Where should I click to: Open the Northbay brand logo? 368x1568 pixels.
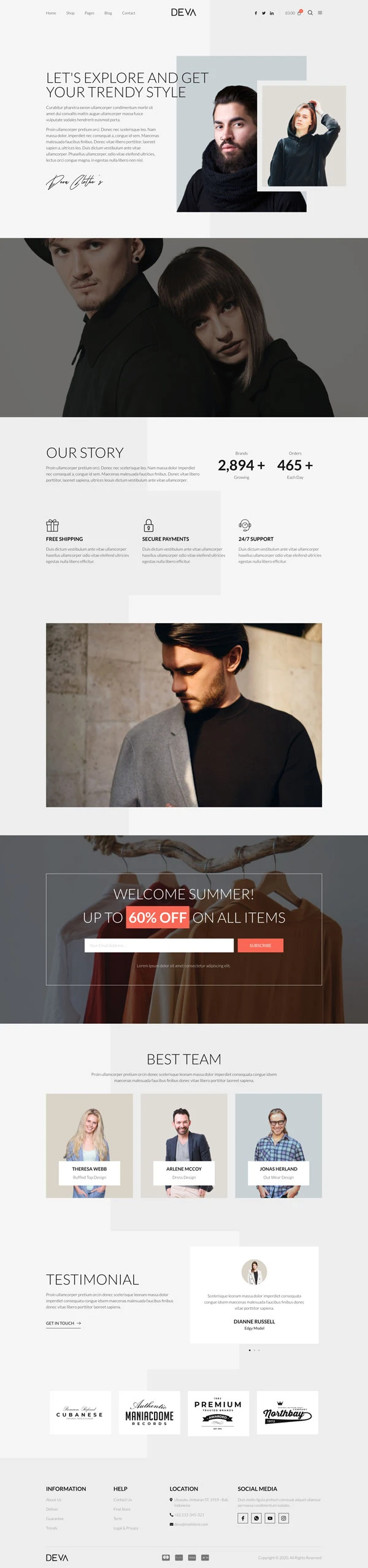point(287,1412)
